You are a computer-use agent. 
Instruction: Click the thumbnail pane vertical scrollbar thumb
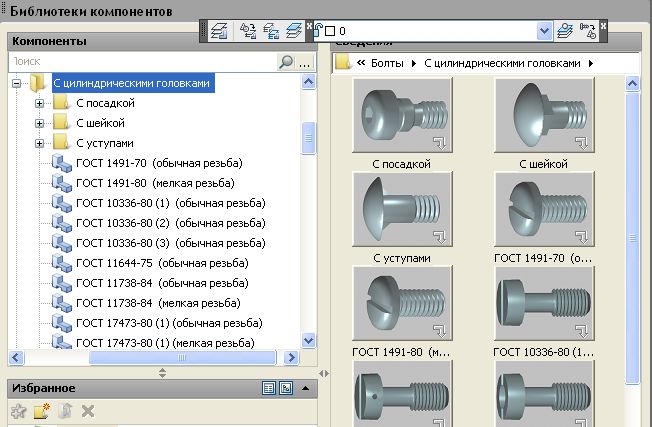tap(632, 238)
